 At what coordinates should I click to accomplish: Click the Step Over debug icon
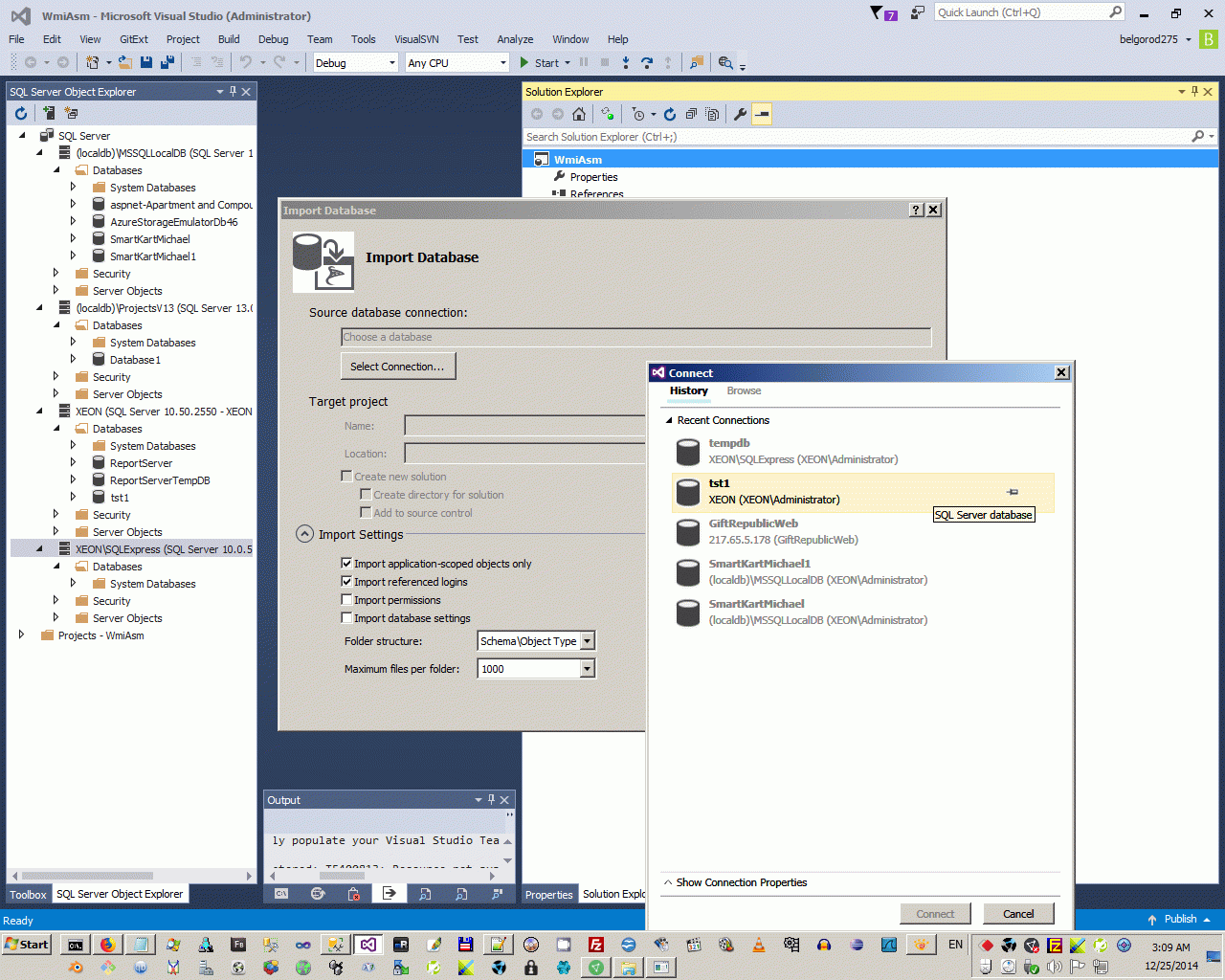pyautogui.click(x=647, y=62)
